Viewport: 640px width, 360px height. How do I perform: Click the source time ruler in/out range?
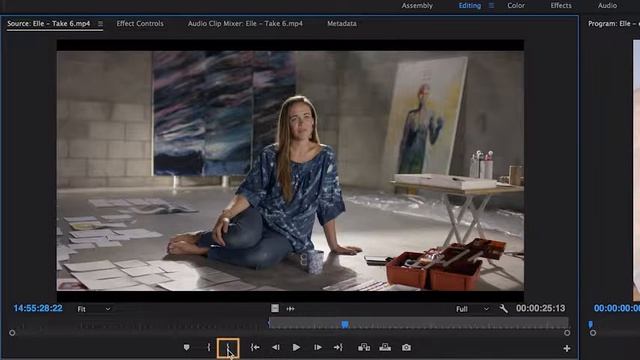pyautogui.click(x=418, y=323)
